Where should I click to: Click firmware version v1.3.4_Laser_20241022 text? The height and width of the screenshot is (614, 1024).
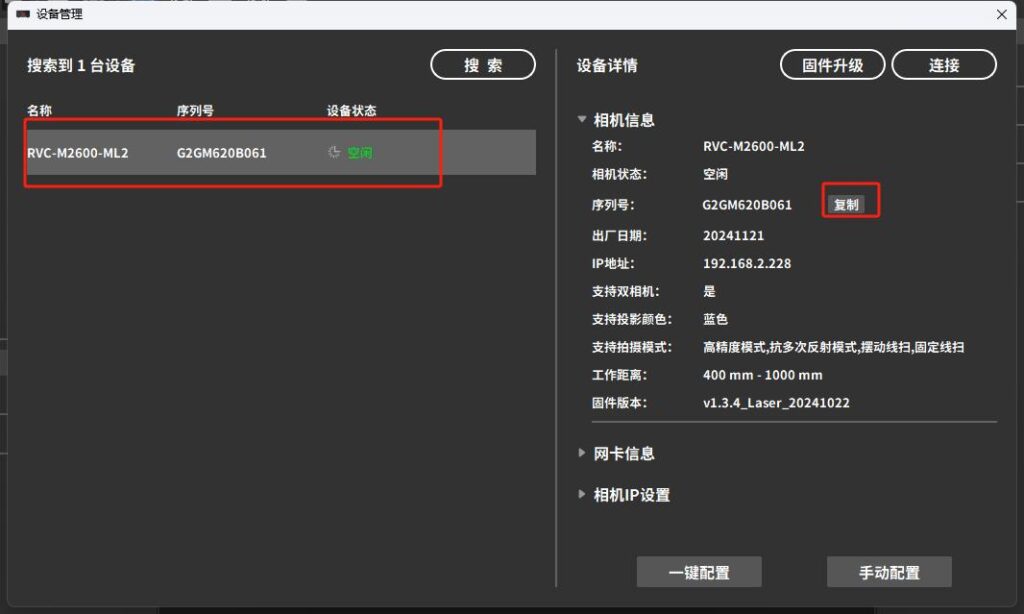[776, 403]
